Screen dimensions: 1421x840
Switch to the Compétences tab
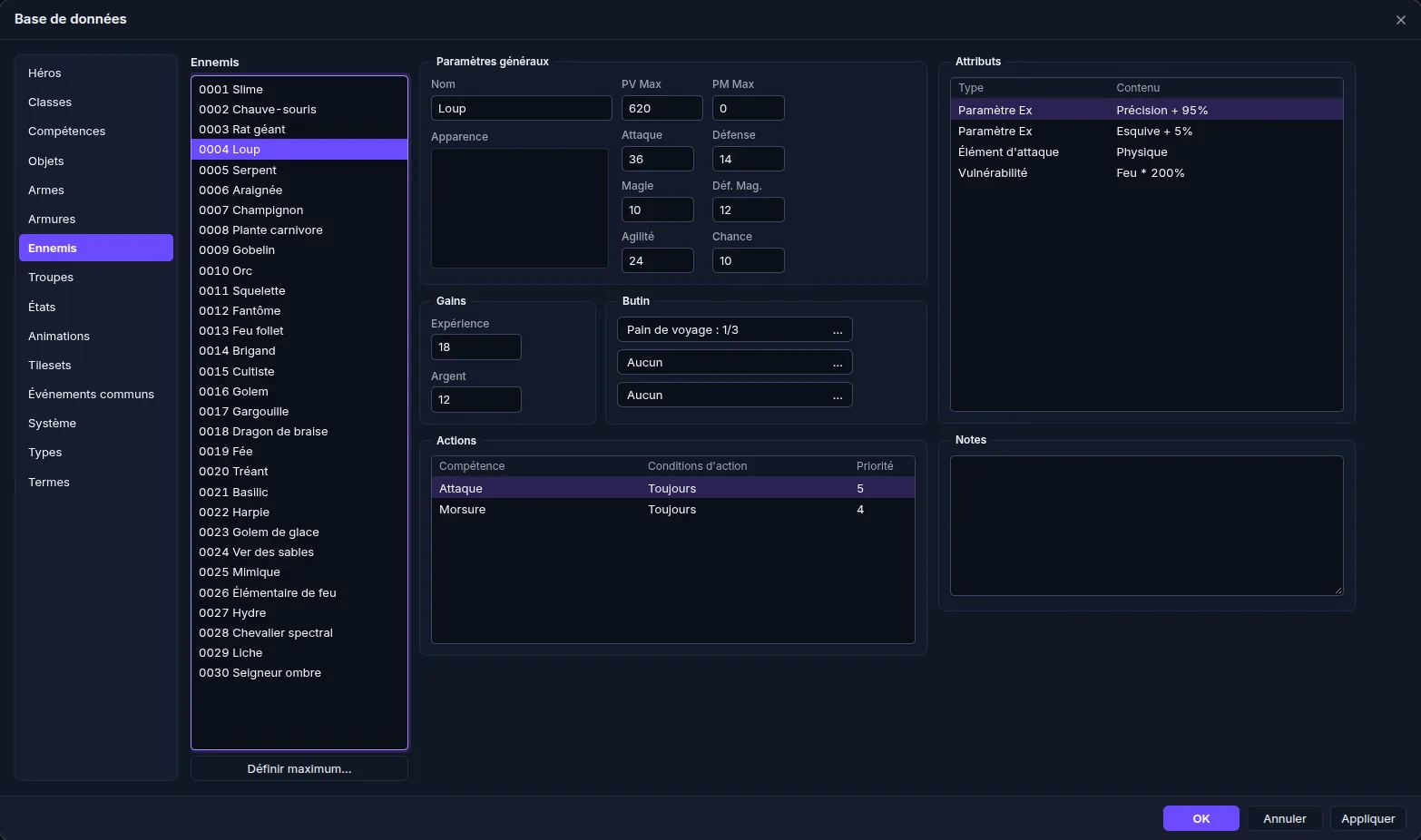(96, 131)
